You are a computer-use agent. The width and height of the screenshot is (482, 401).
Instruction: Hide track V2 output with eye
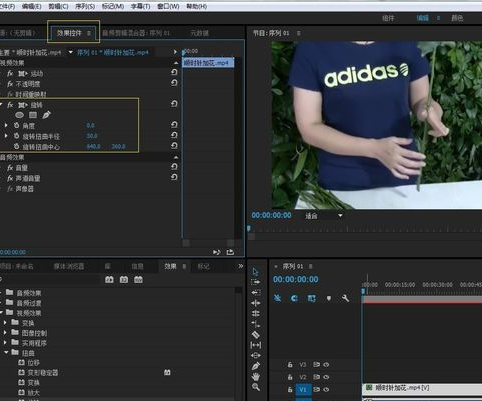(326, 377)
